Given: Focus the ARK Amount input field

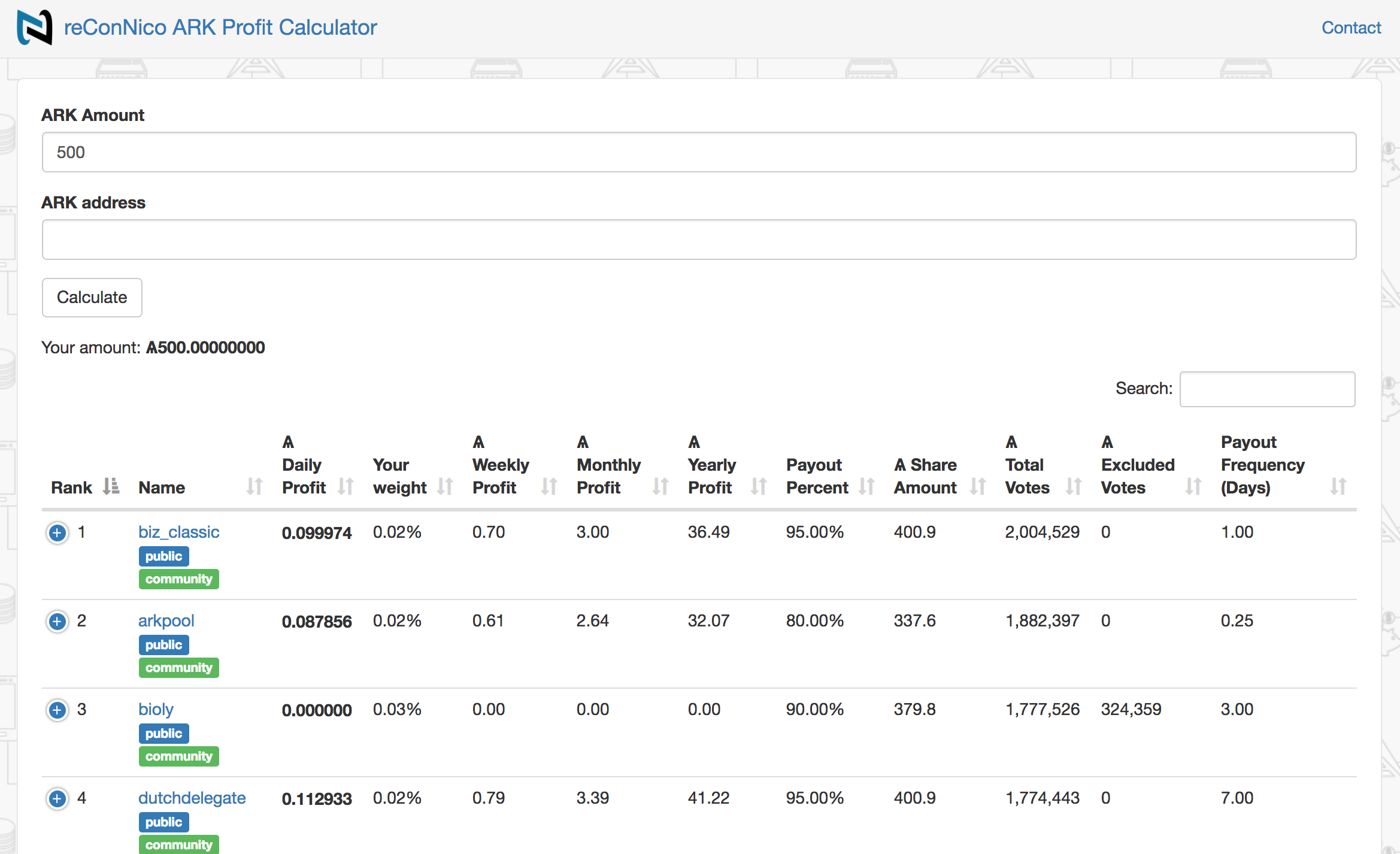Looking at the screenshot, I should (x=699, y=152).
